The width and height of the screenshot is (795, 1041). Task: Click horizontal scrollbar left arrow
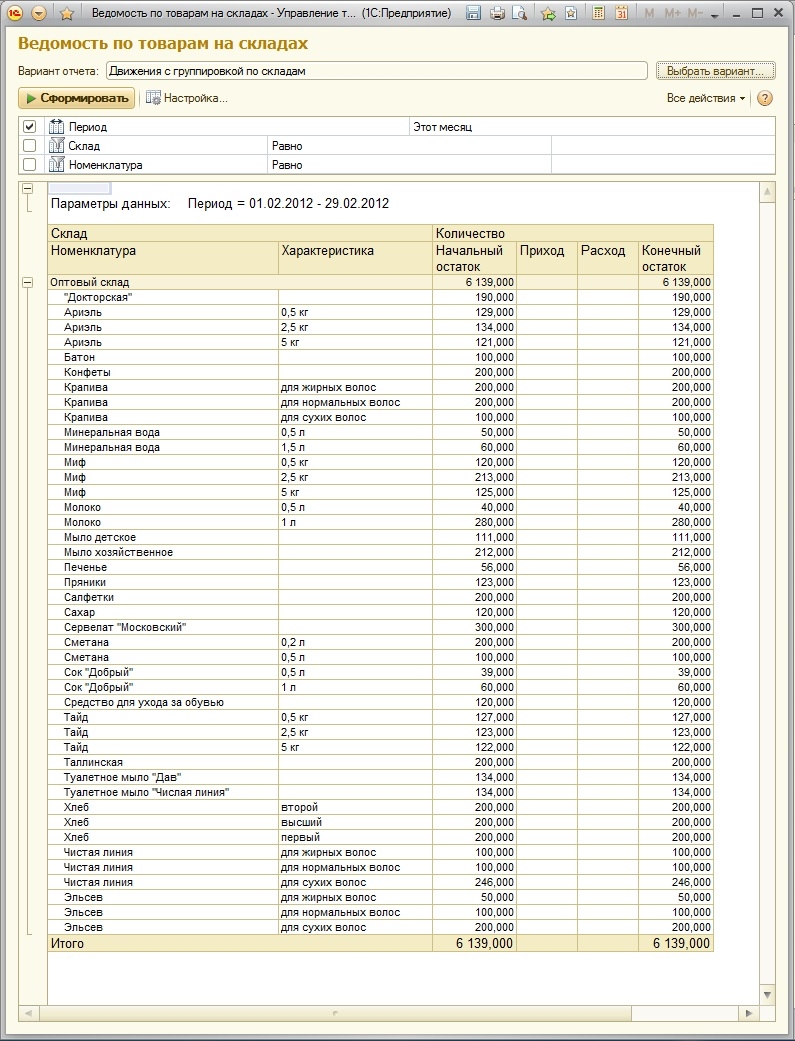[28, 1013]
